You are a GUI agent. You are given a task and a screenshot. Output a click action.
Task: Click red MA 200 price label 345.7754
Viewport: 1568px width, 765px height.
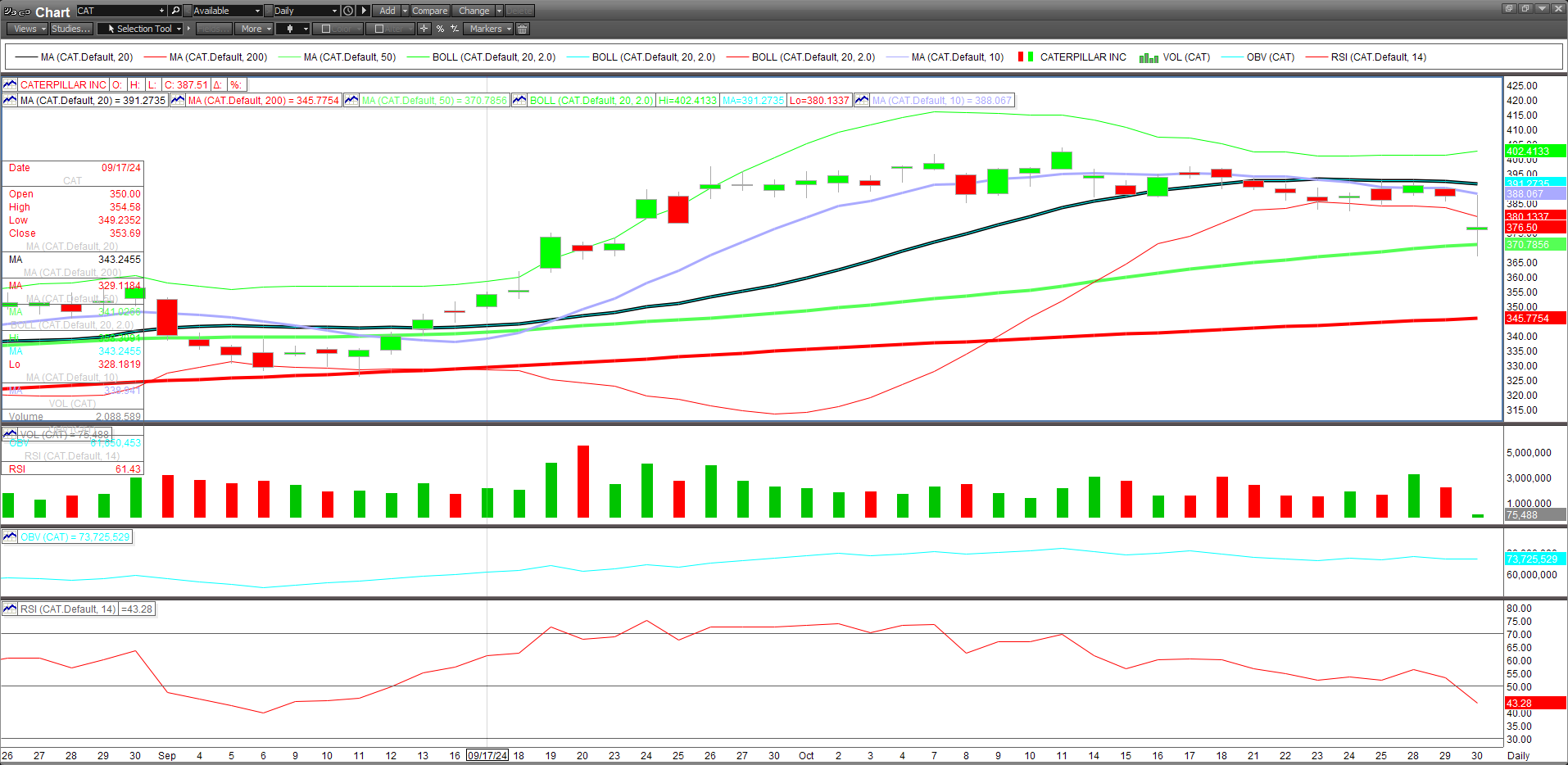(1534, 318)
